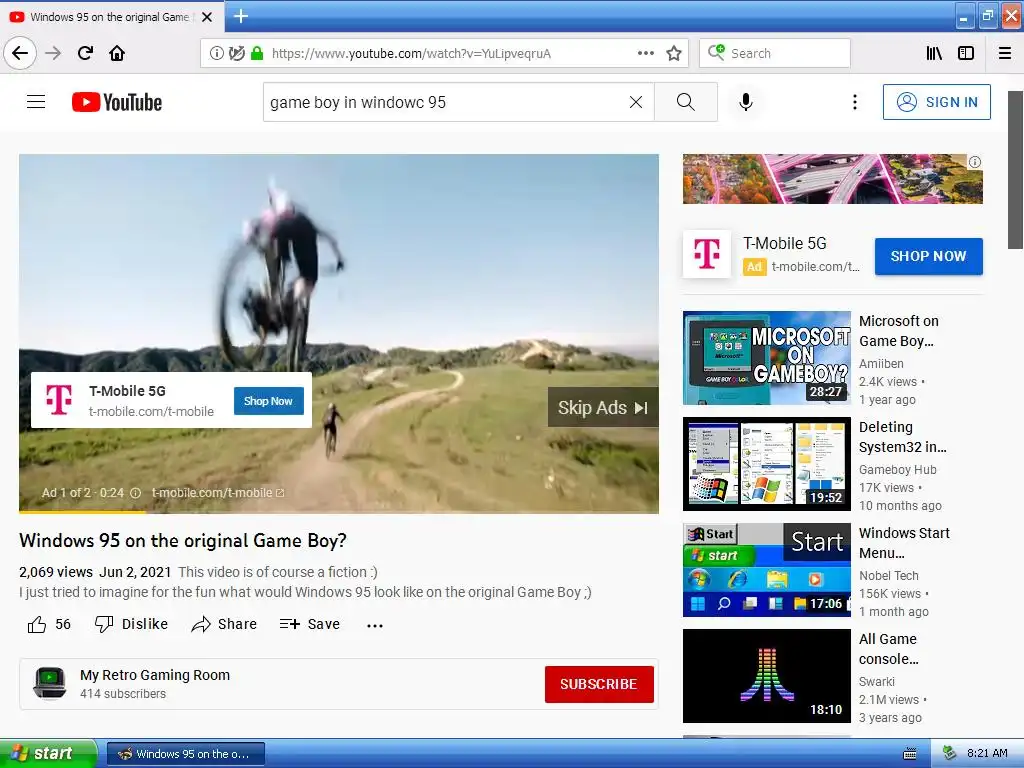Open the Windows Start Menu video thumbnail
This screenshot has width=1024, height=768.
(767, 569)
